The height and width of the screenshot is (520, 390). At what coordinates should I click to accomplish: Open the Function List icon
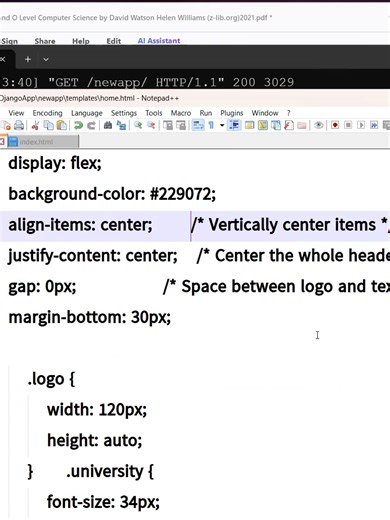(289, 125)
